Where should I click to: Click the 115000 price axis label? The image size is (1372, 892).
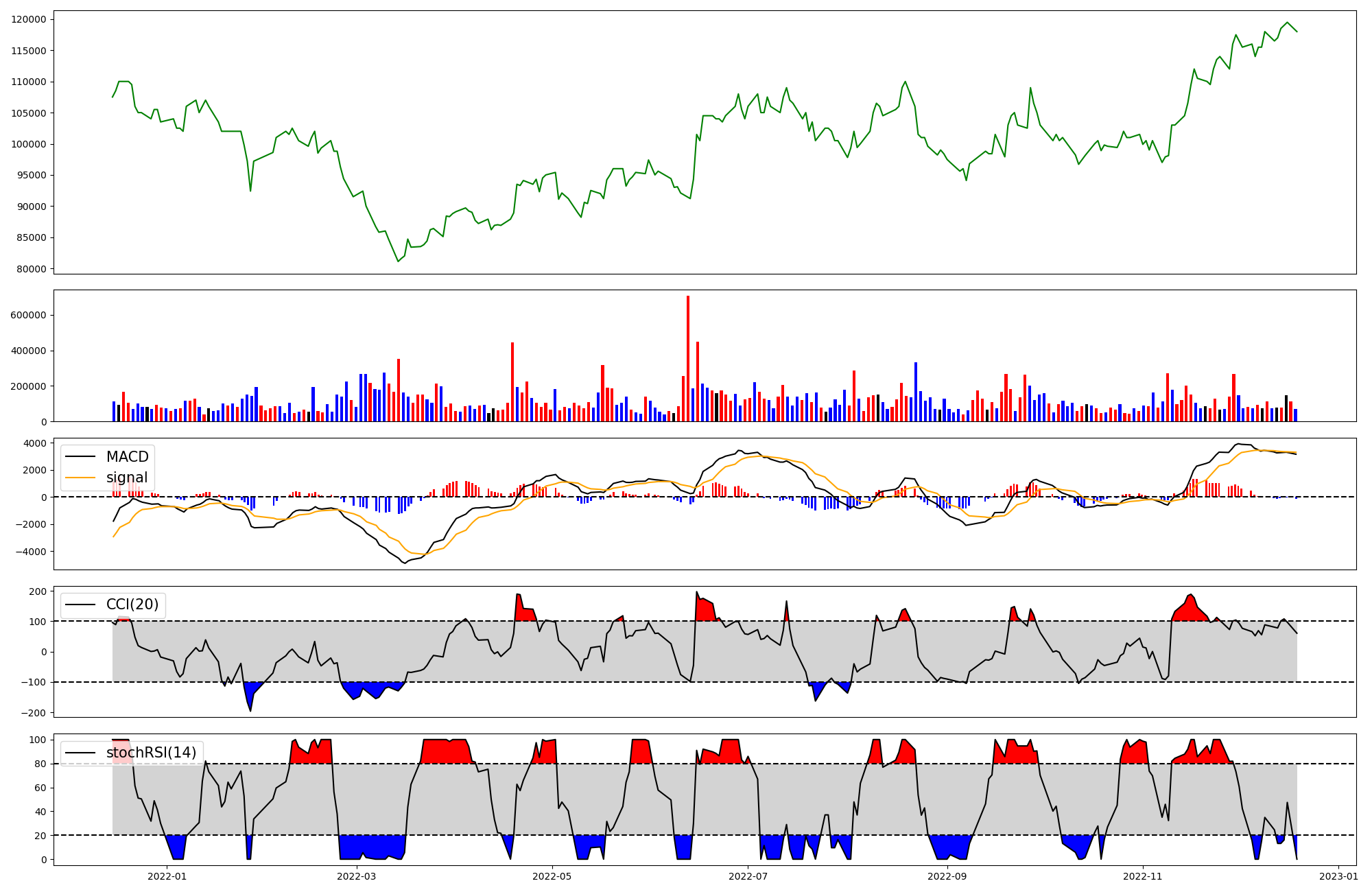(29, 51)
